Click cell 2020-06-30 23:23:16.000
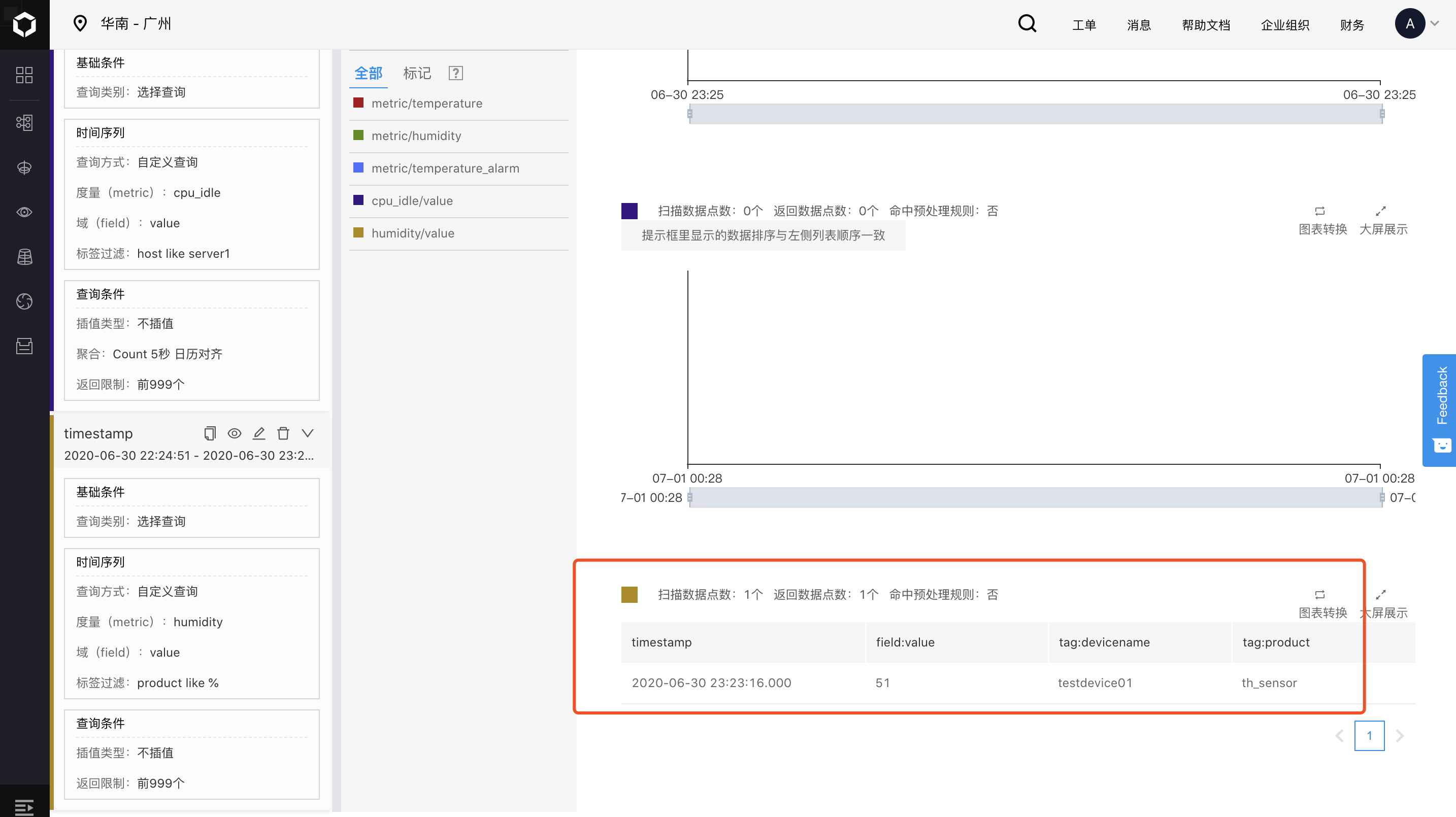 point(711,683)
